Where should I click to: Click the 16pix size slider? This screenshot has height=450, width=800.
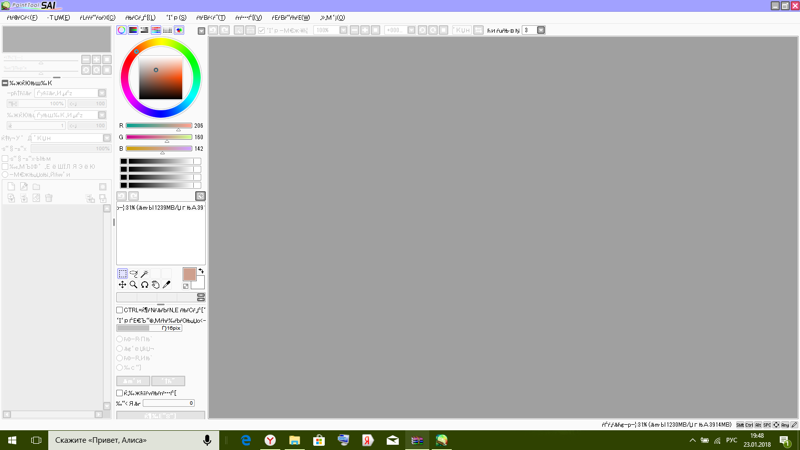[x=149, y=328]
